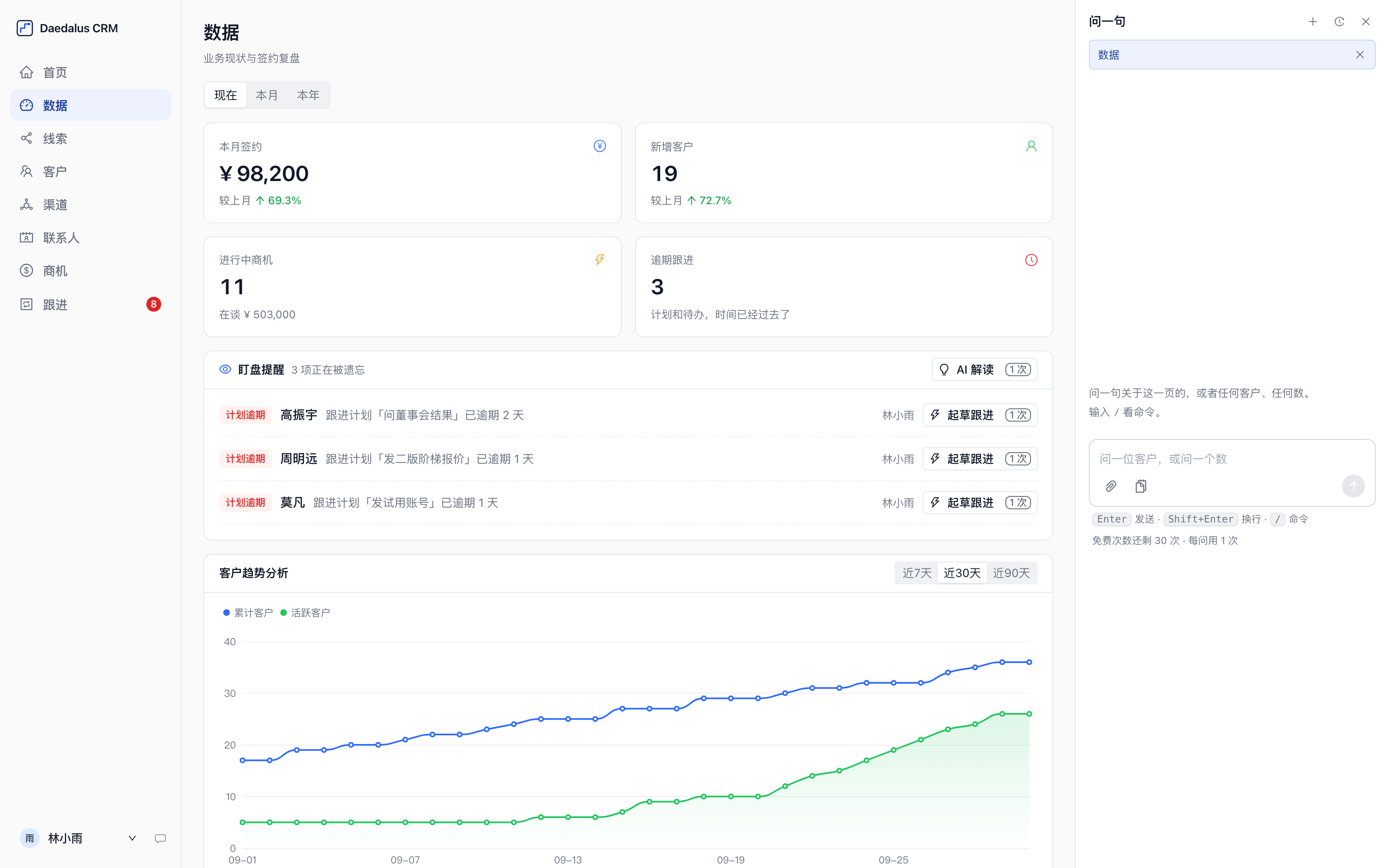Screen dimensions: 1389x868
Task: Click the feedback chat bubble icon
Action: tap(160, 838)
